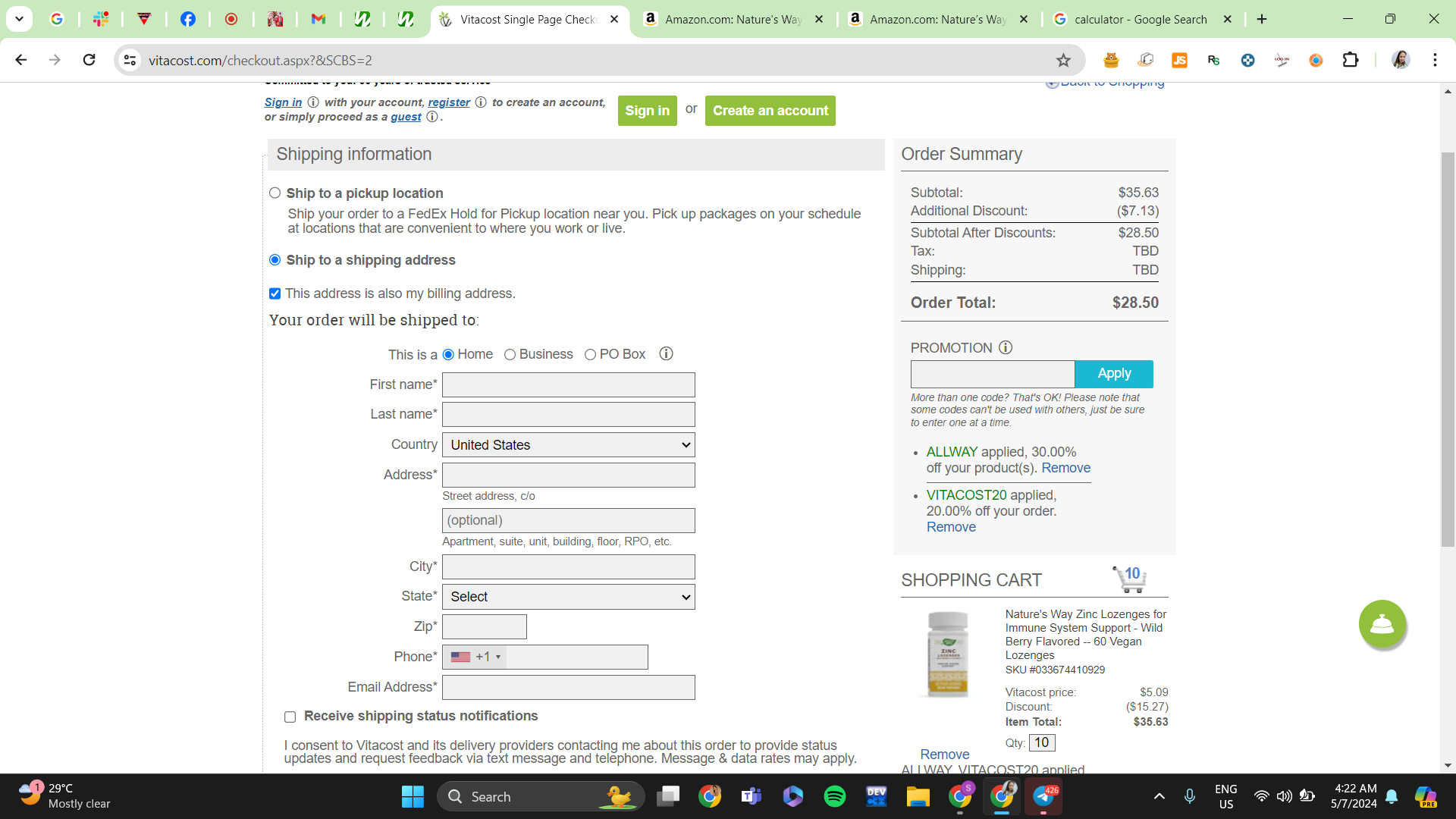Image resolution: width=1456 pixels, height=819 pixels.
Task: Uncheck address is also my billing address
Action: [x=275, y=293]
